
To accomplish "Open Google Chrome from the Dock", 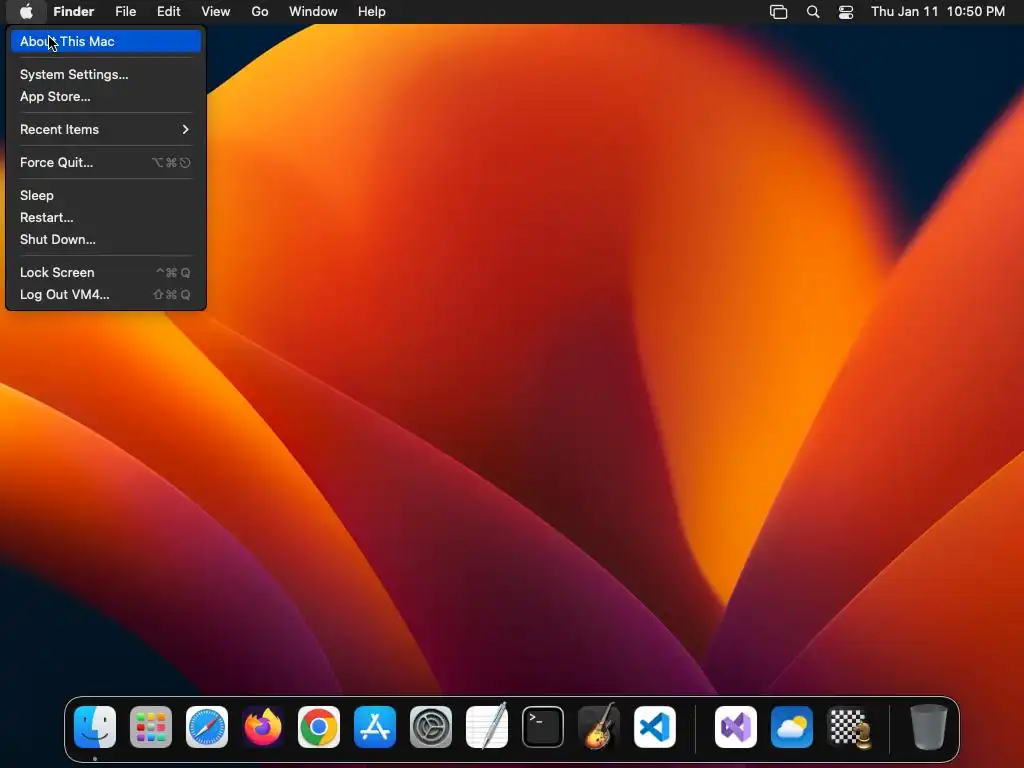I will pos(319,727).
